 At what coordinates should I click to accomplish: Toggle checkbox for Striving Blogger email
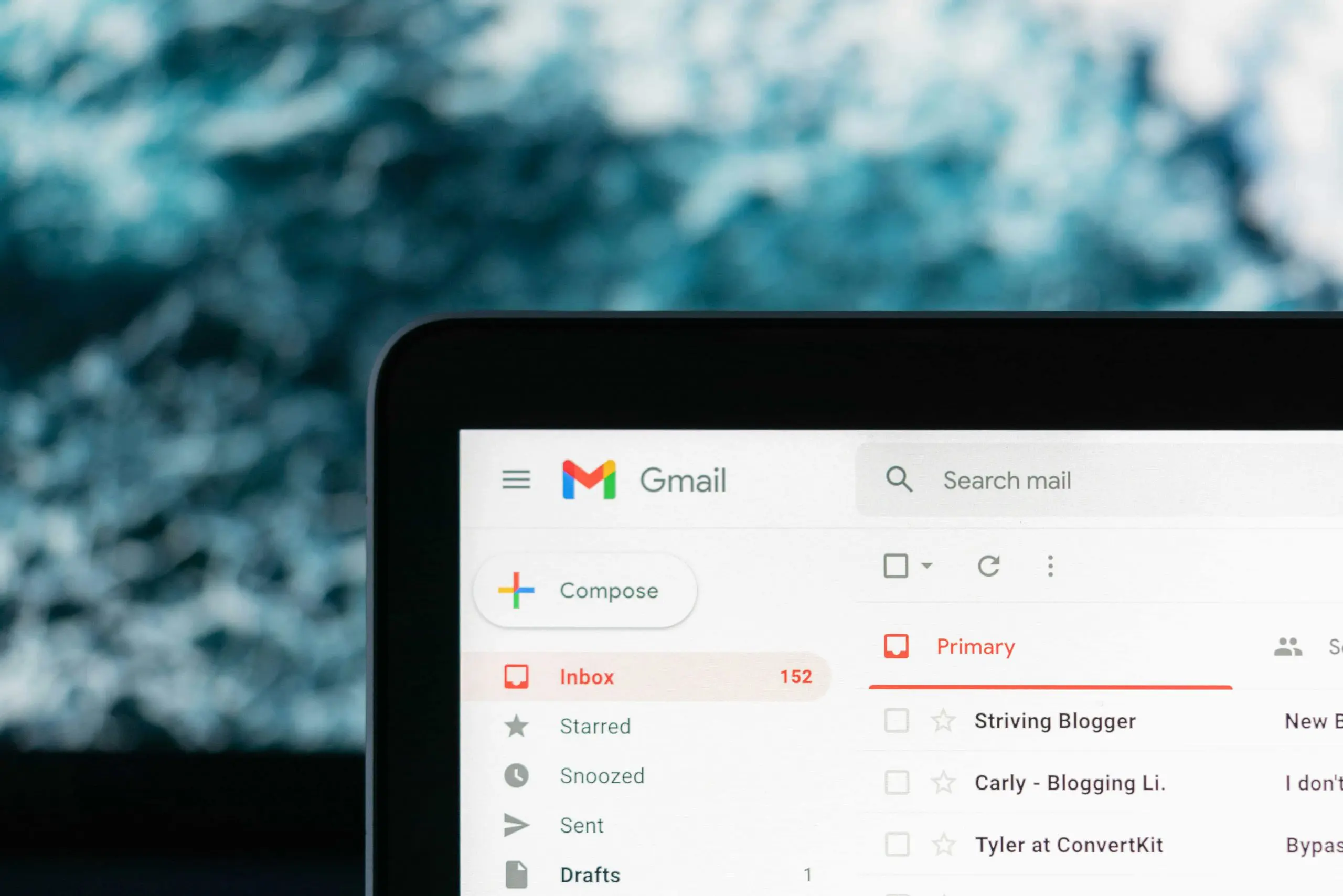893,720
